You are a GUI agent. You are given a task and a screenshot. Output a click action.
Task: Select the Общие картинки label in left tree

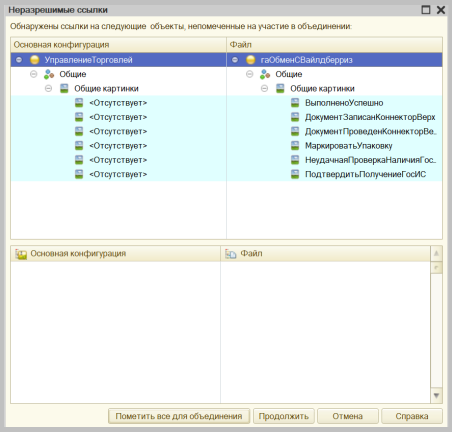point(106,89)
